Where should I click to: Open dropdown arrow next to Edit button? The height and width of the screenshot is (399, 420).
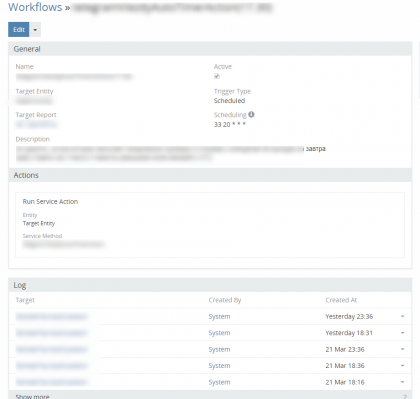click(35, 30)
